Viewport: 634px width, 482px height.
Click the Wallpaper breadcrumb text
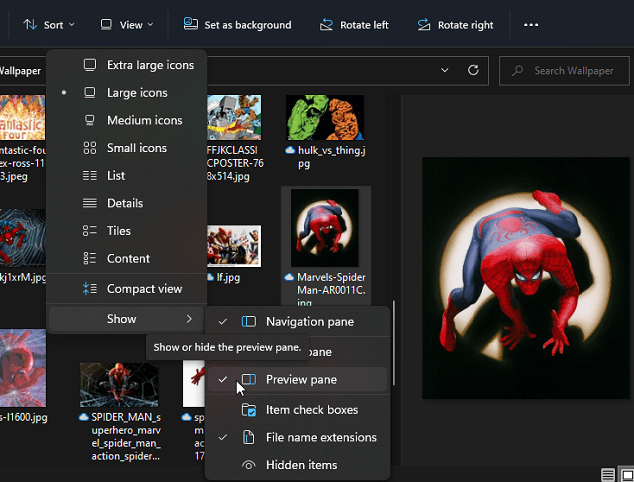point(20,71)
